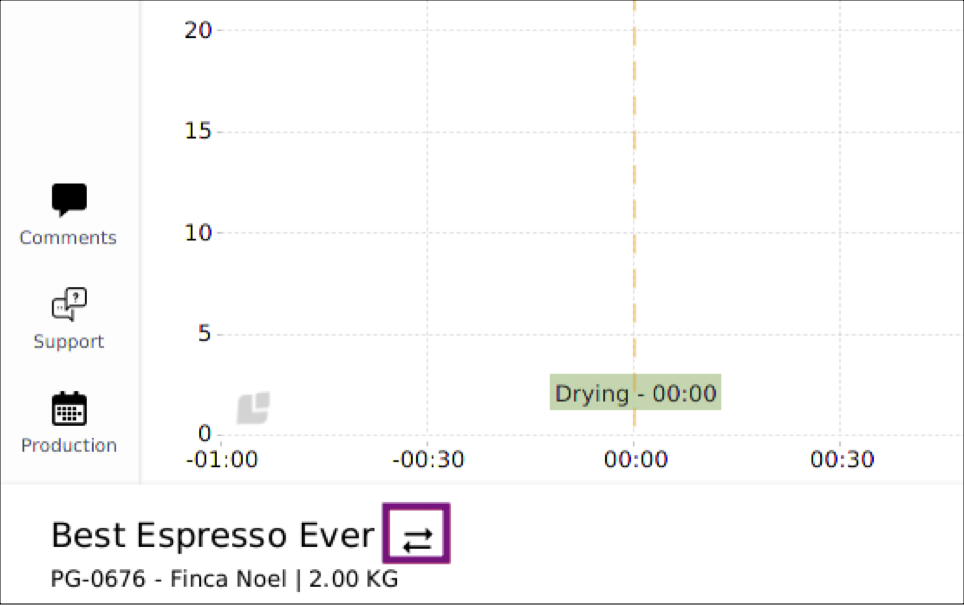Click the 20 value on vertical axis
The height and width of the screenshot is (606, 964).
[198, 30]
